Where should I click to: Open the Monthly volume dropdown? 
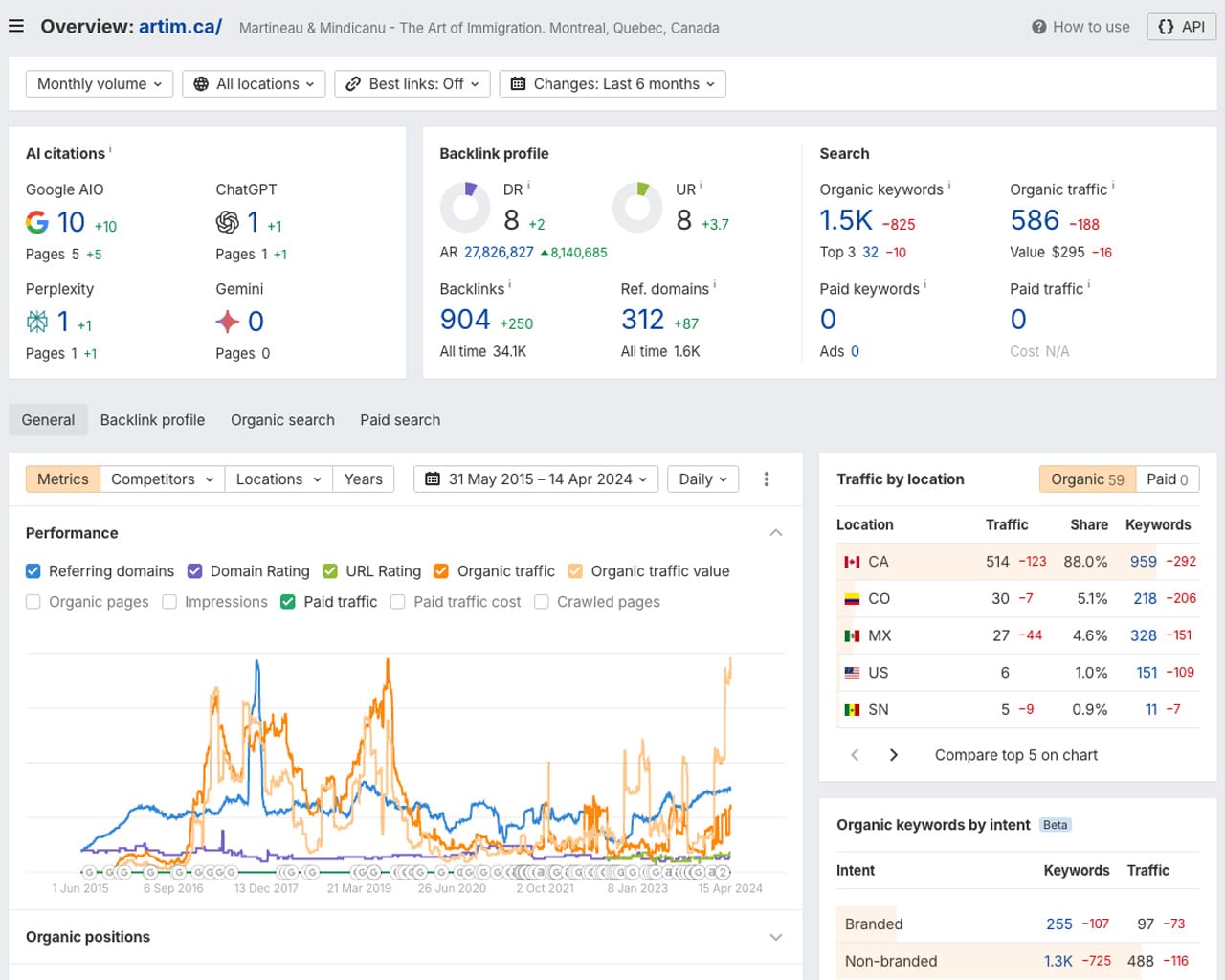(x=99, y=84)
